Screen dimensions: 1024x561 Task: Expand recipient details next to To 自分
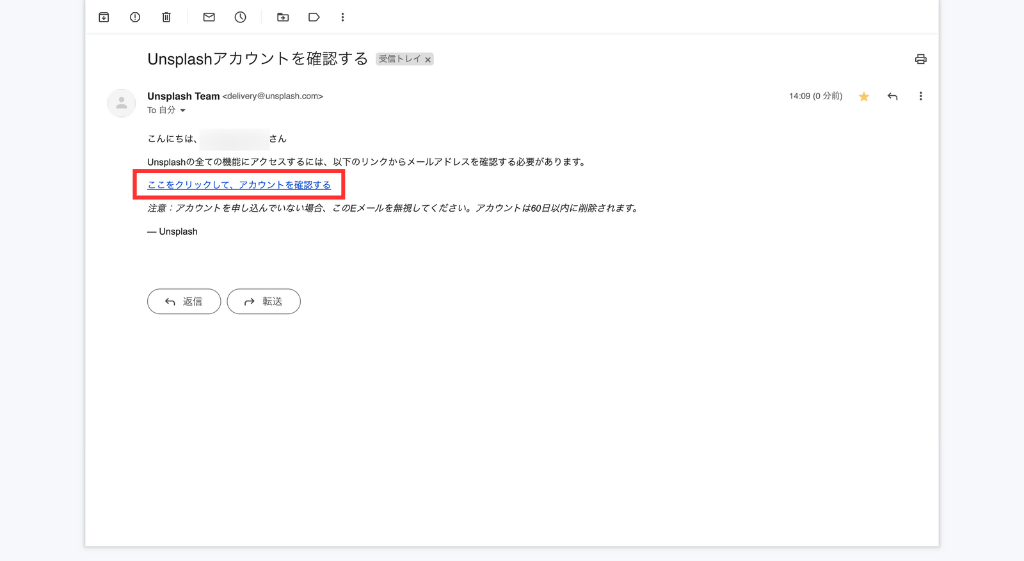pyautogui.click(x=183, y=110)
